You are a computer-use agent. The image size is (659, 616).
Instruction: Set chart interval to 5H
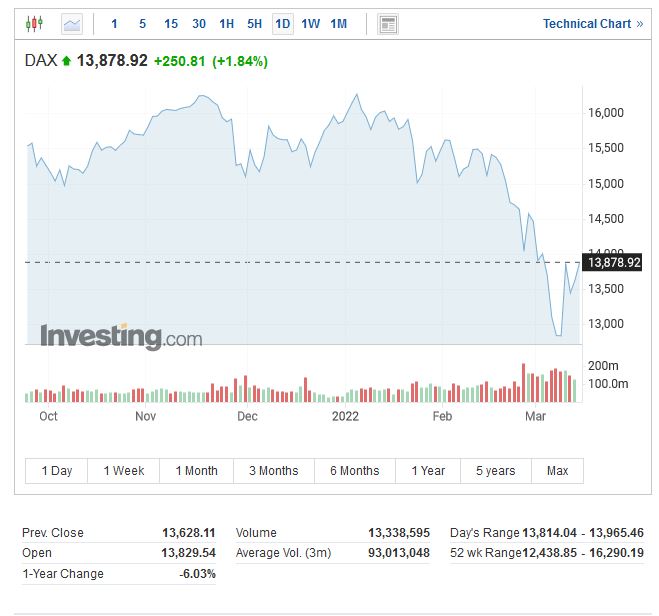coord(255,23)
